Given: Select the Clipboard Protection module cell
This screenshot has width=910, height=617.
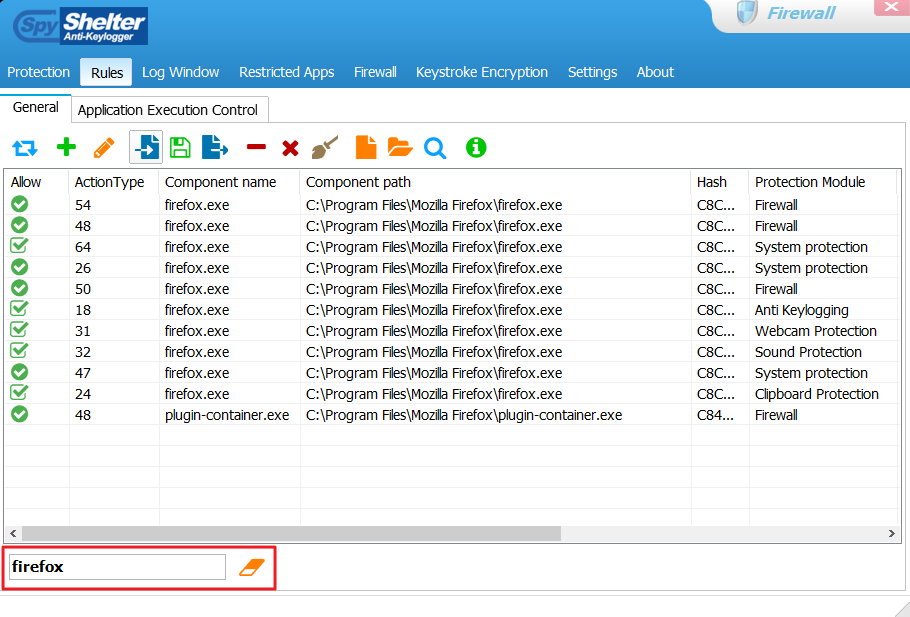Looking at the screenshot, I should pos(817,395).
